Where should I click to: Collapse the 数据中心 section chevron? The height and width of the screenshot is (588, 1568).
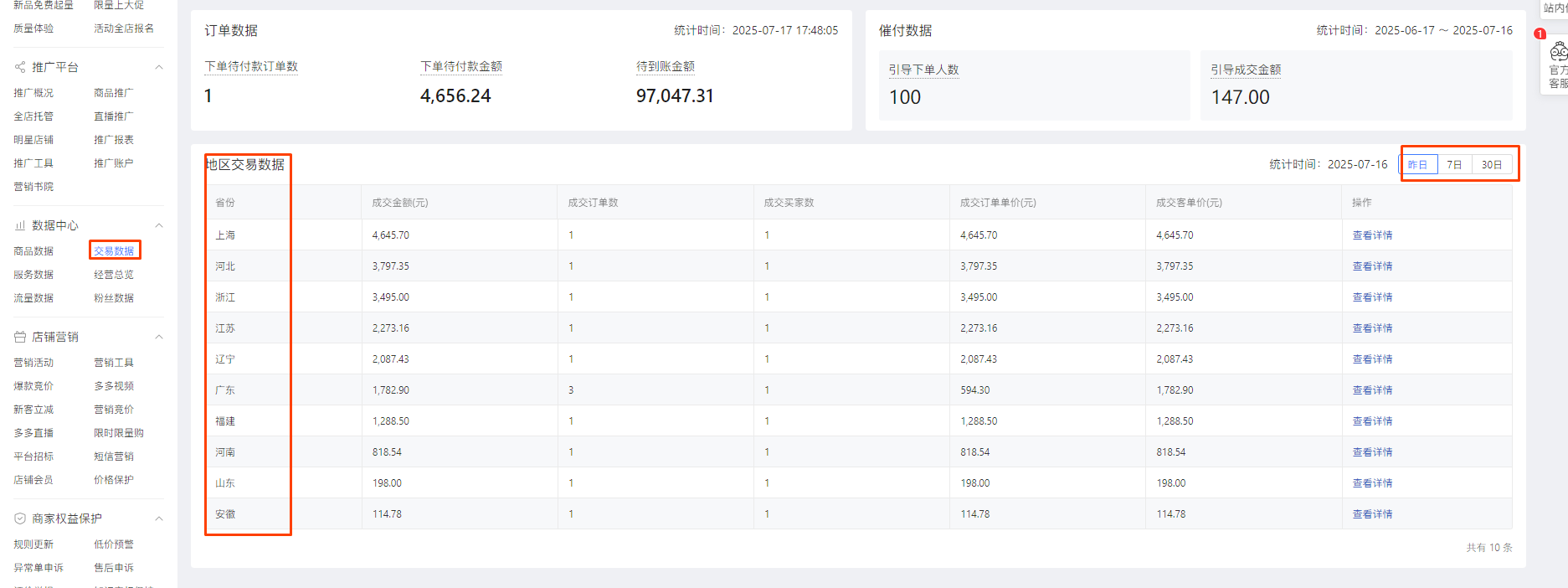(159, 225)
